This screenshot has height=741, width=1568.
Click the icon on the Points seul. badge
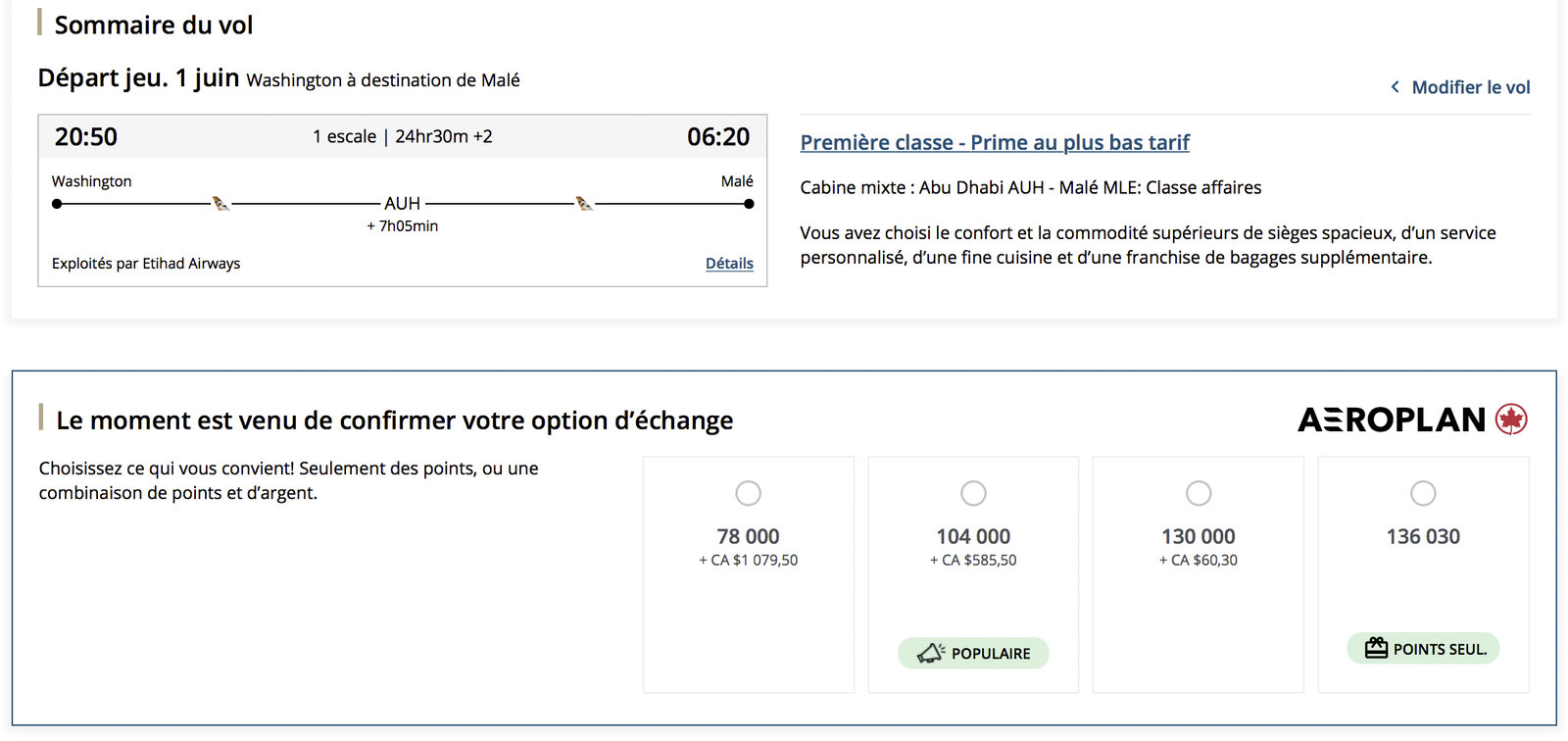pyautogui.click(x=1376, y=648)
